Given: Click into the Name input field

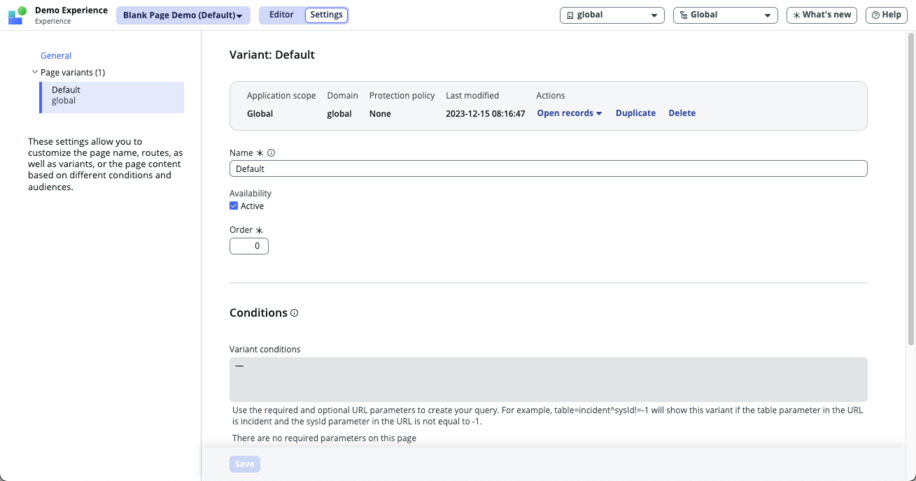Looking at the screenshot, I should click(548, 169).
